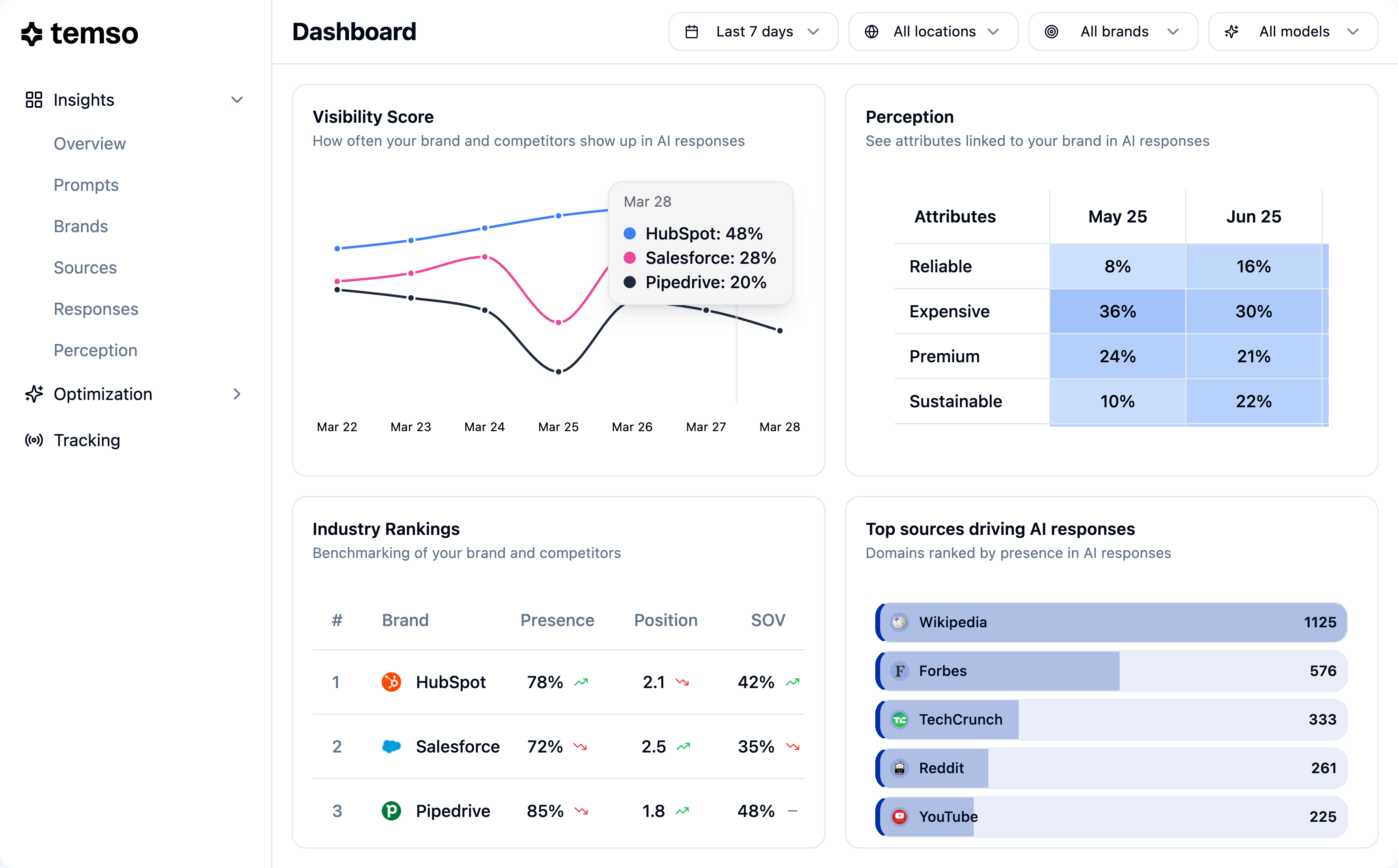The height and width of the screenshot is (868, 1398).
Task: Click the Tracking broadcast icon
Action: click(34, 440)
